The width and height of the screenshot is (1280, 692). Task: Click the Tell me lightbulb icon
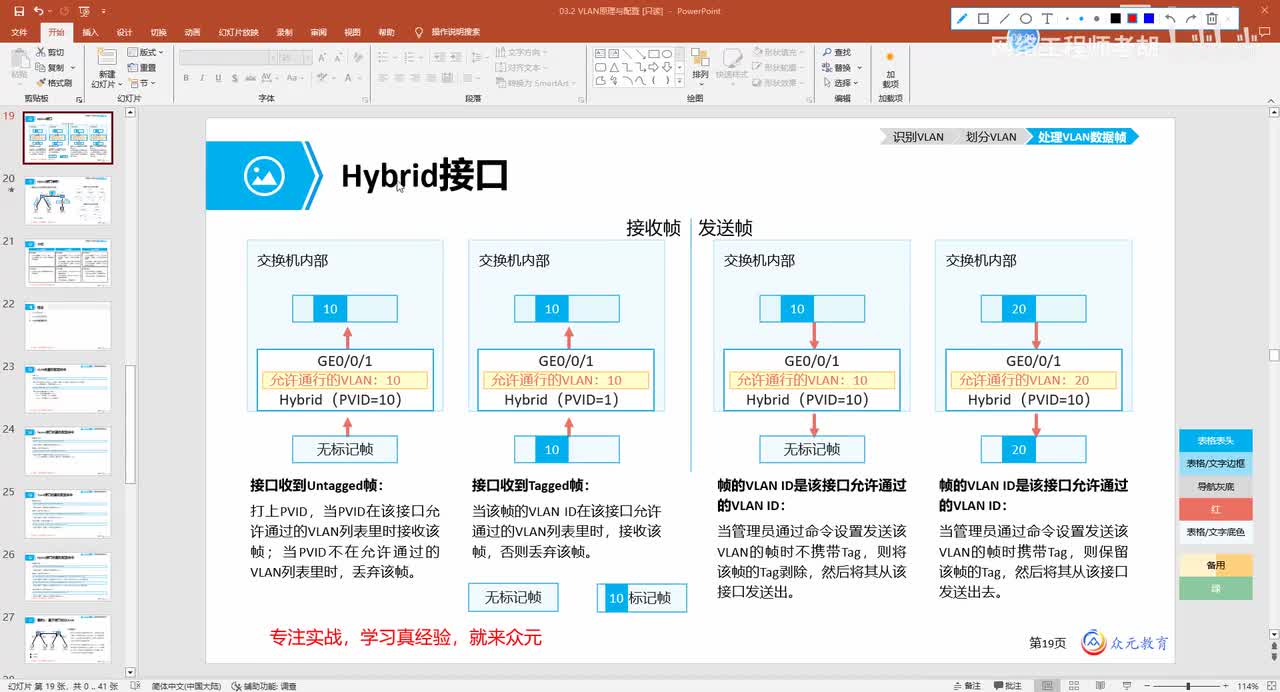coord(418,32)
